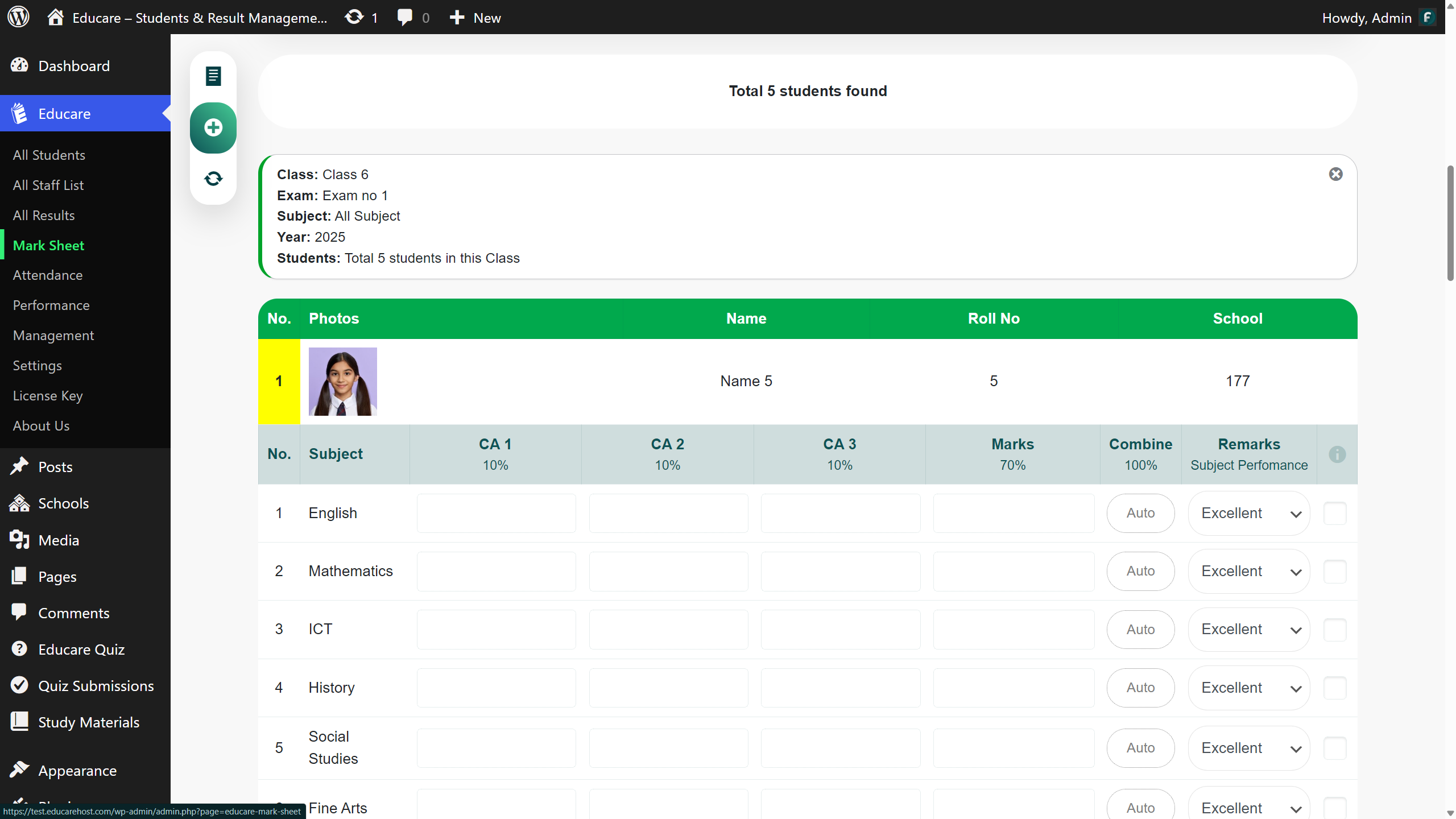Viewport: 1456px width, 819px height.
Task: Open Attendance in Educare submenu
Action: pos(48,275)
